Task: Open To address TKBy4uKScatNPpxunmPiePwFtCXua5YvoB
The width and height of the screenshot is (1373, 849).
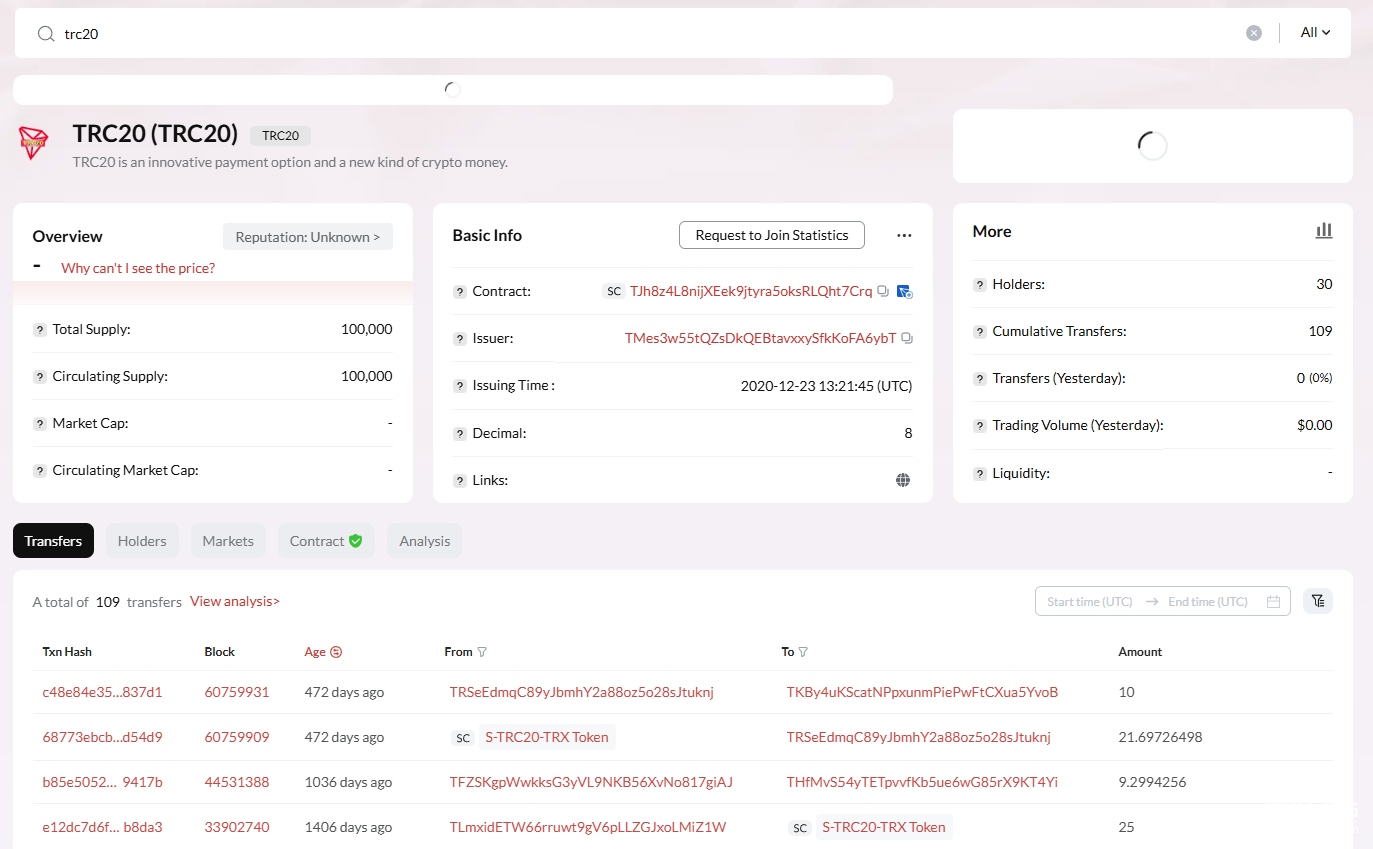Action: (922, 692)
